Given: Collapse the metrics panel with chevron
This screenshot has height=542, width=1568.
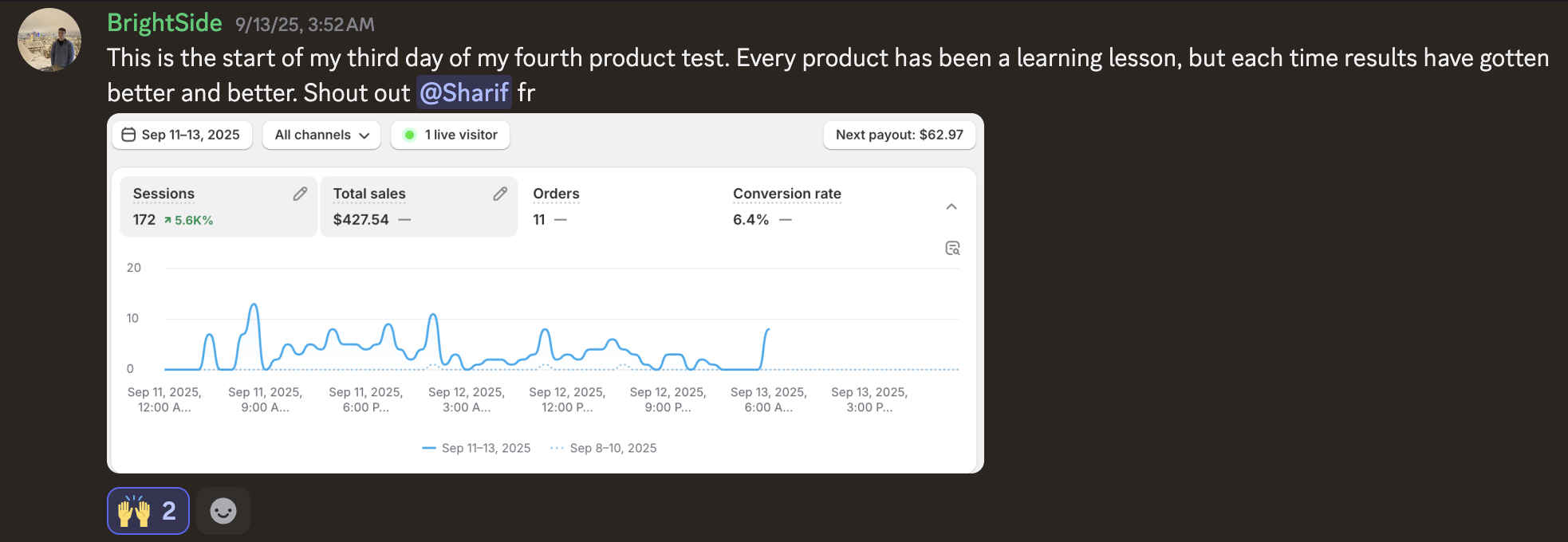Looking at the screenshot, I should pos(951,206).
